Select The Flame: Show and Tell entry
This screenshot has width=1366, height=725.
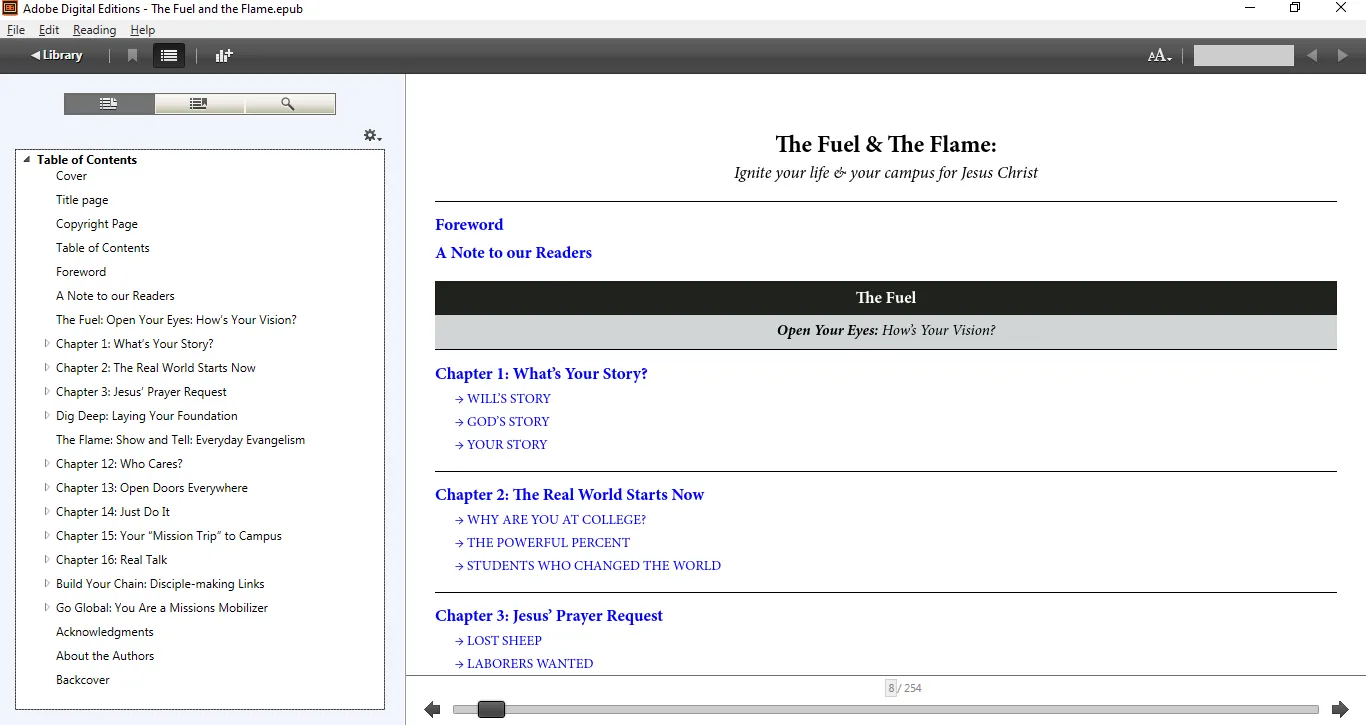point(181,440)
